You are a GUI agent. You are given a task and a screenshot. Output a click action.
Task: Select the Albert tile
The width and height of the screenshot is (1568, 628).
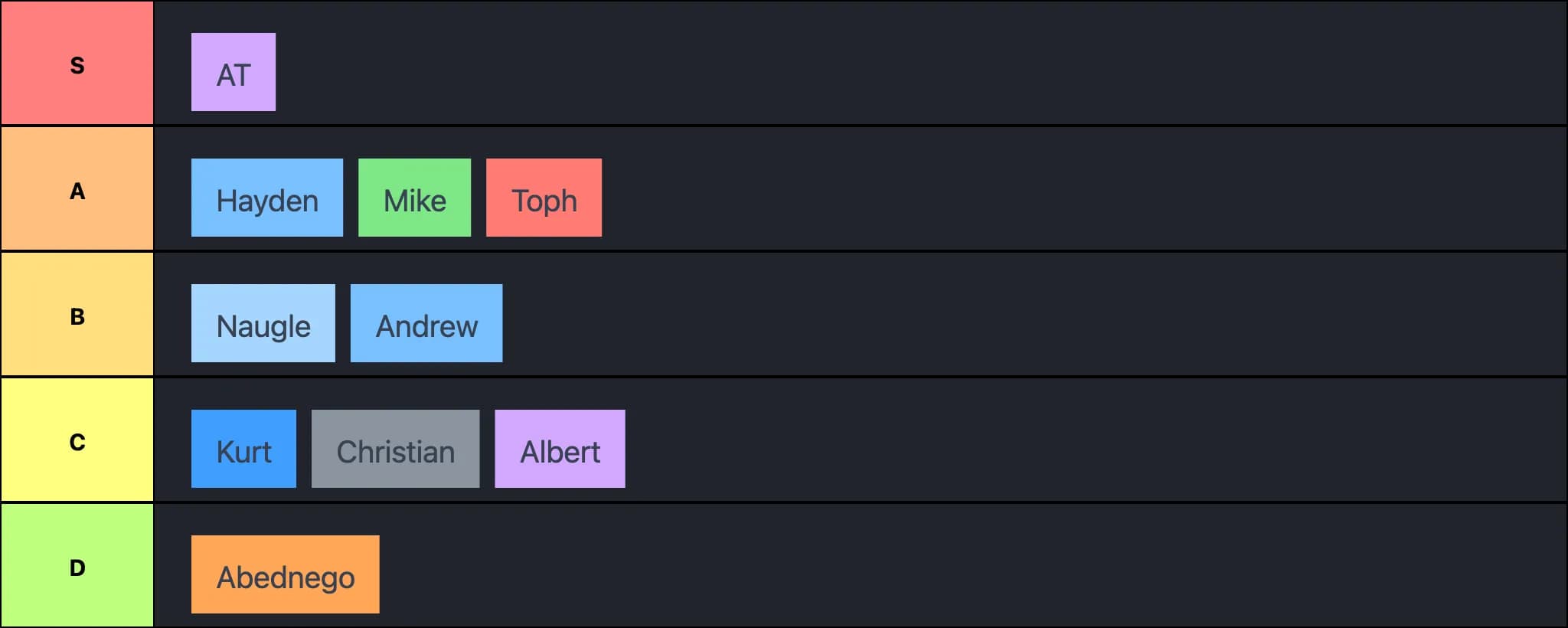pos(560,449)
